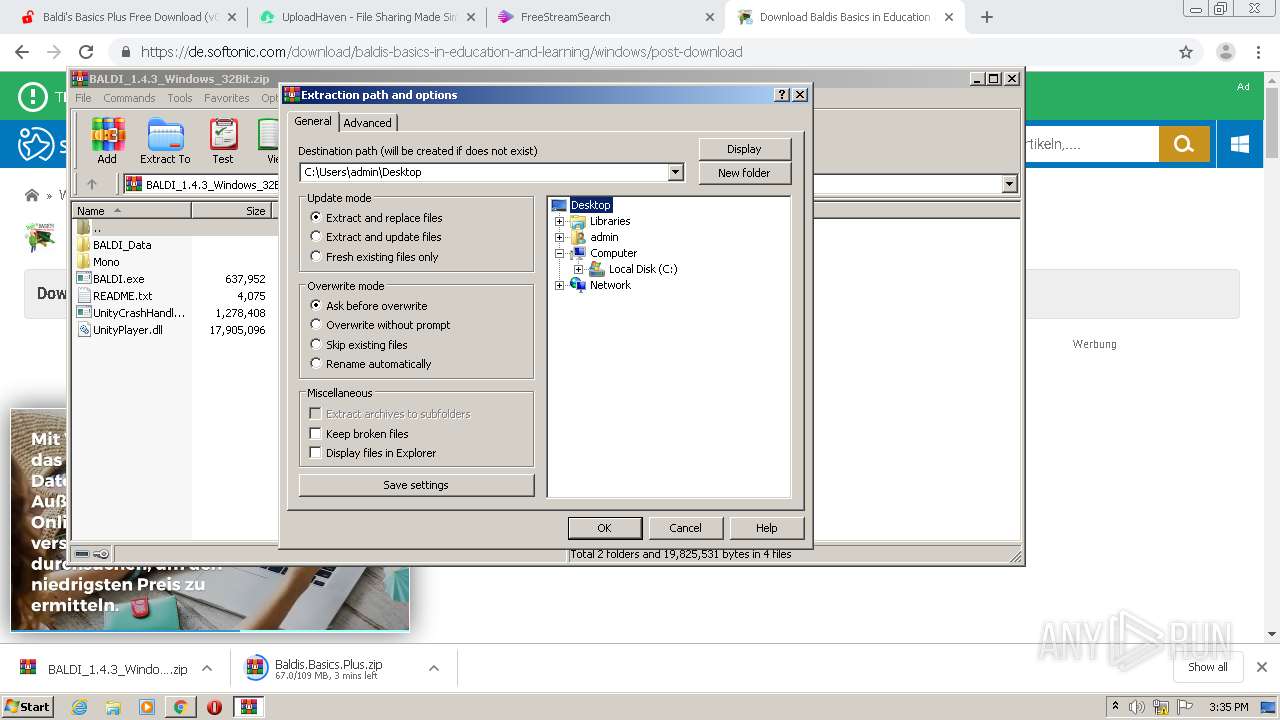Open the context help question mark in dialog
This screenshot has height=720, width=1280.
pyautogui.click(x=782, y=95)
